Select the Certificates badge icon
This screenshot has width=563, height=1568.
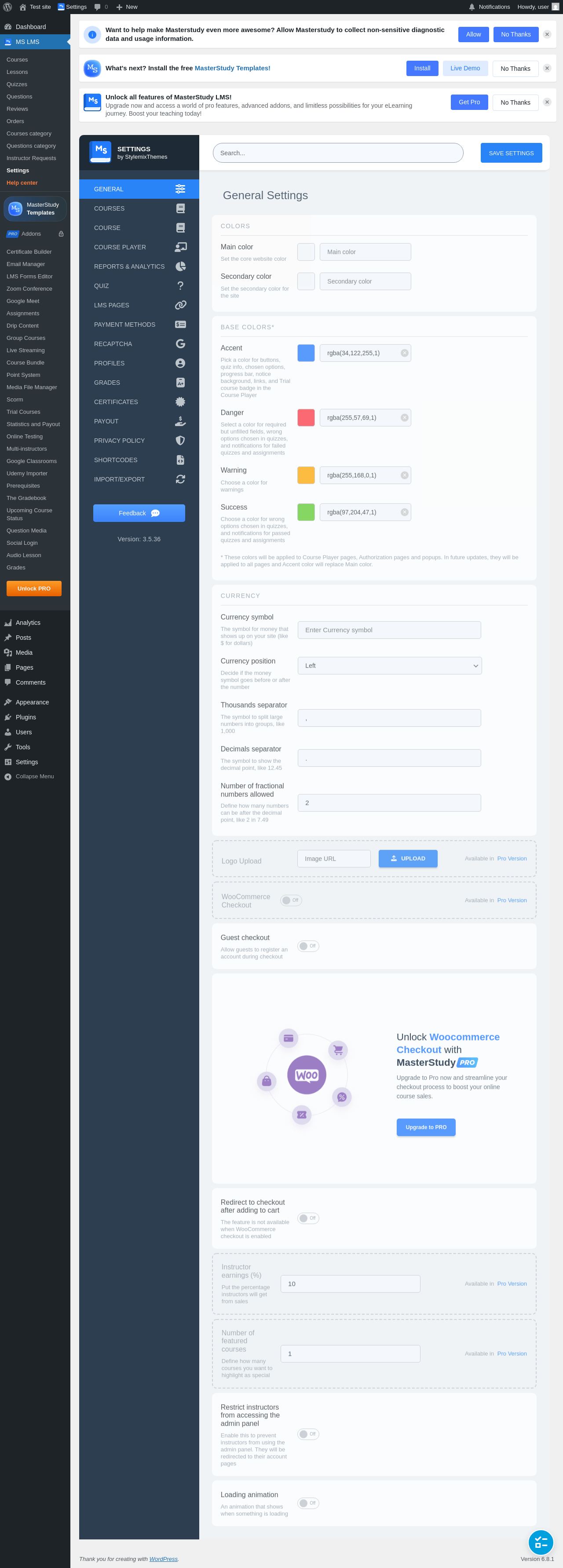click(180, 402)
